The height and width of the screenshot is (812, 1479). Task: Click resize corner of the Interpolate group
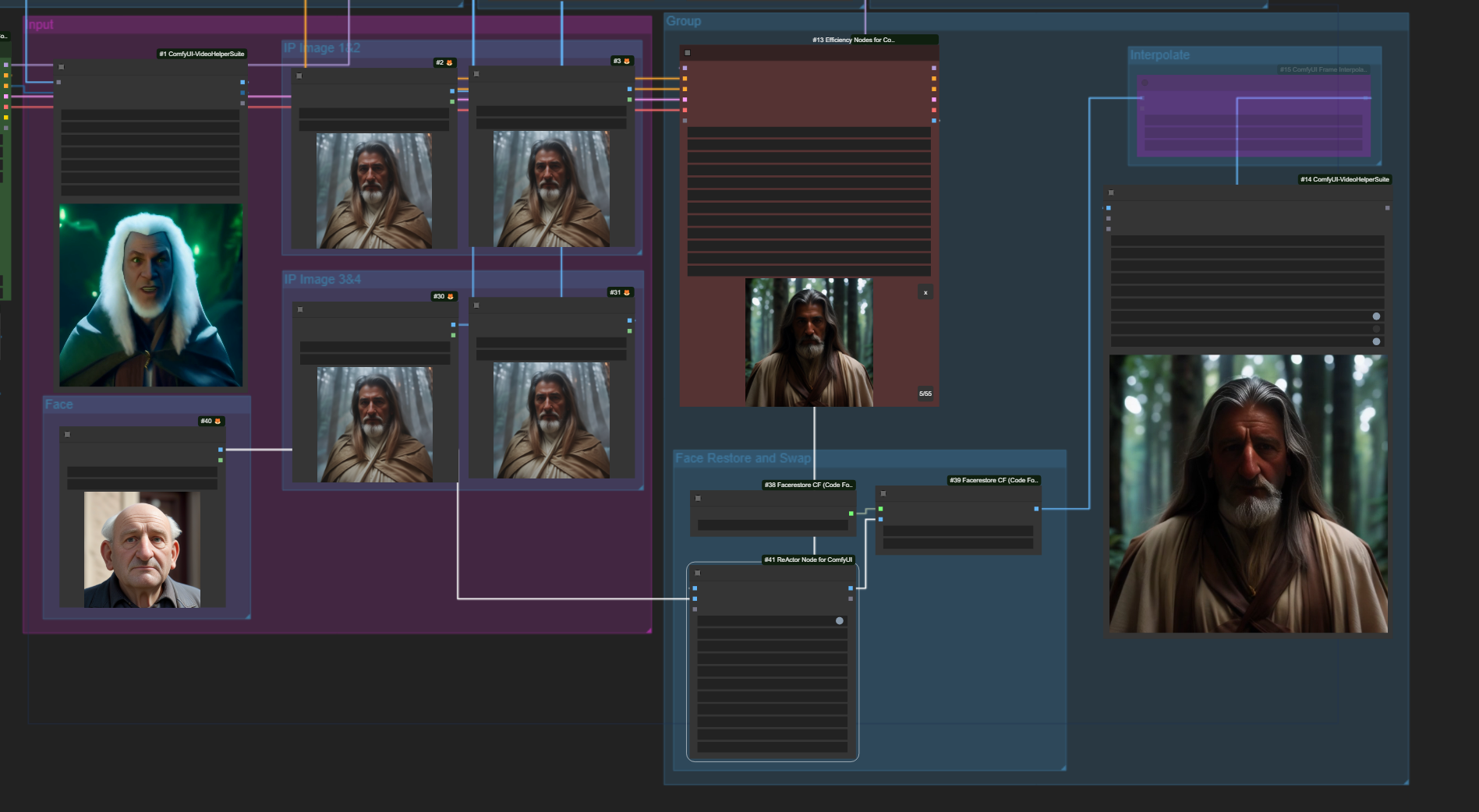click(1378, 162)
